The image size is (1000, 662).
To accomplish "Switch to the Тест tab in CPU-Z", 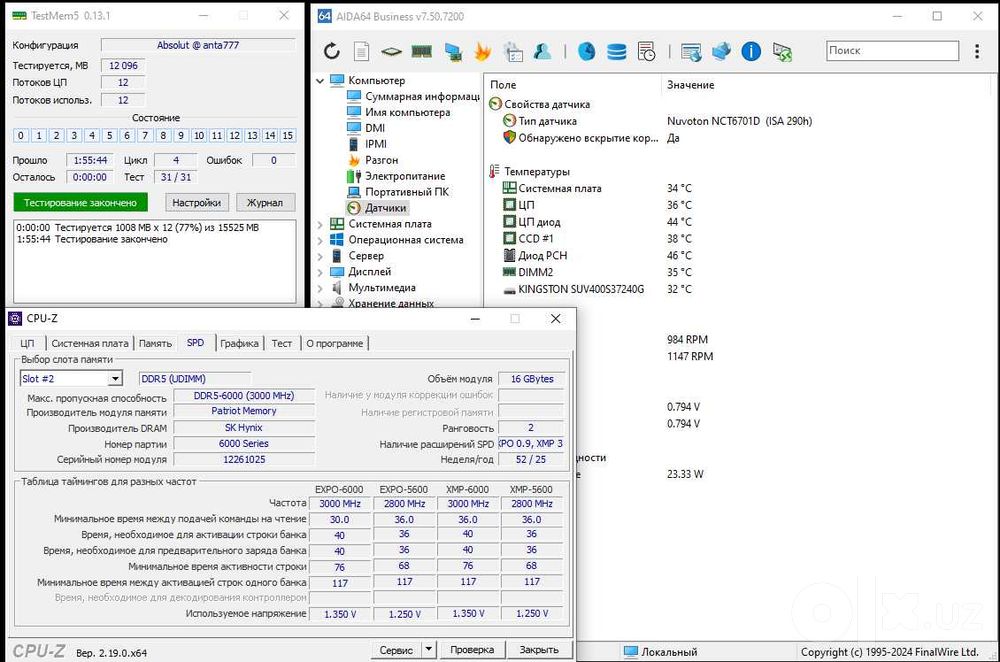I will (x=282, y=343).
